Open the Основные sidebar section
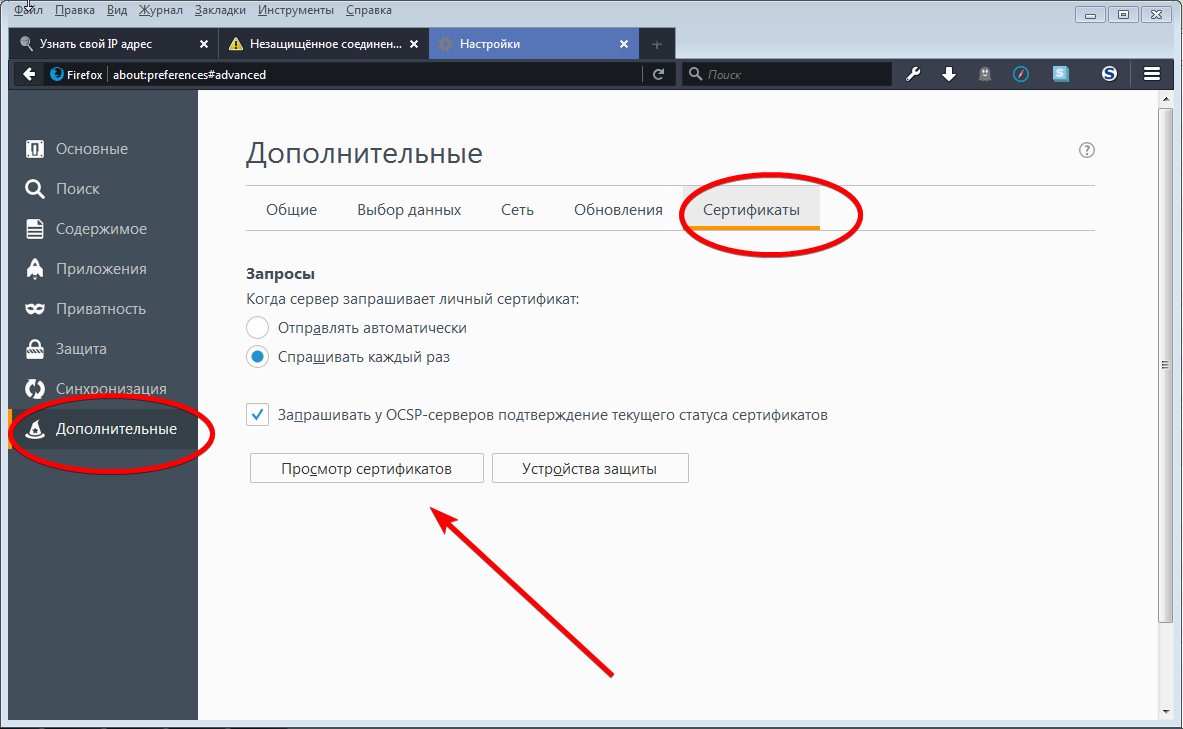The width and height of the screenshot is (1183, 729). 103,149
